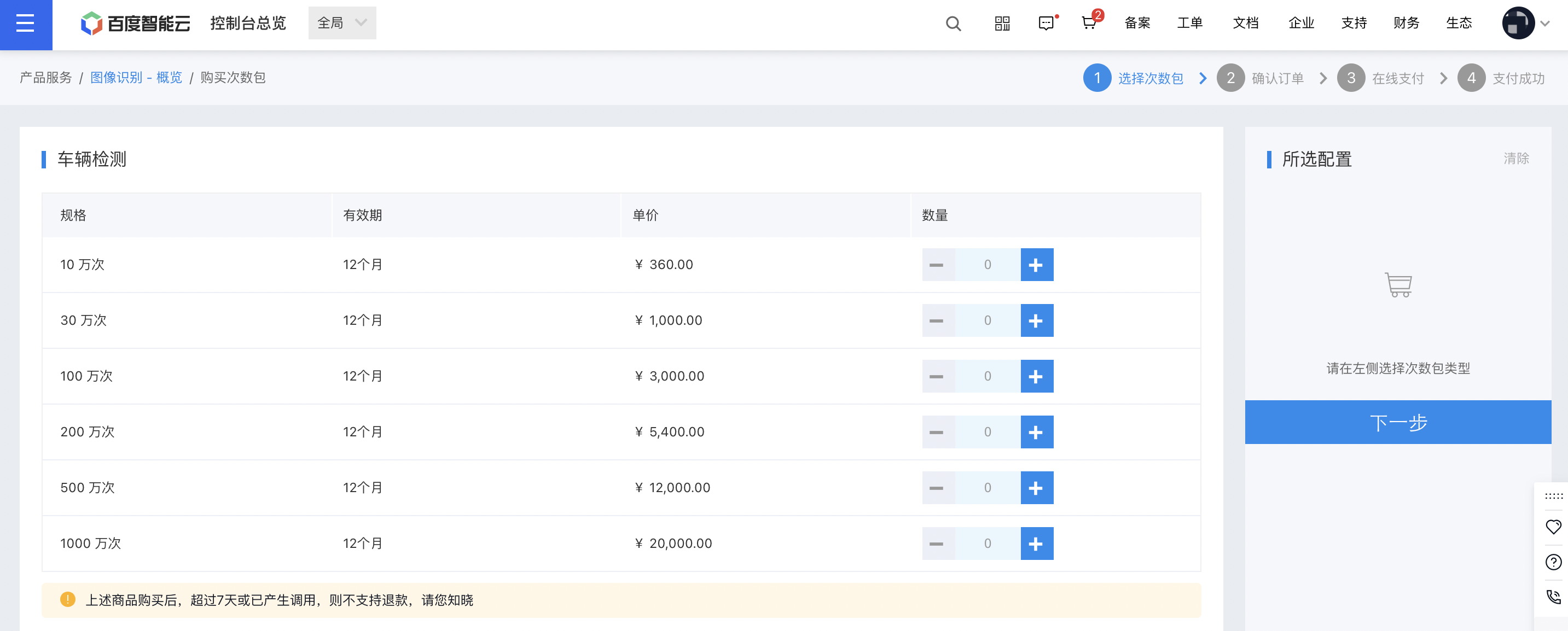Click quantity field for 10 万次 package
The height and width of the screenshot is (631, 1568).
[x=988, y=265]
